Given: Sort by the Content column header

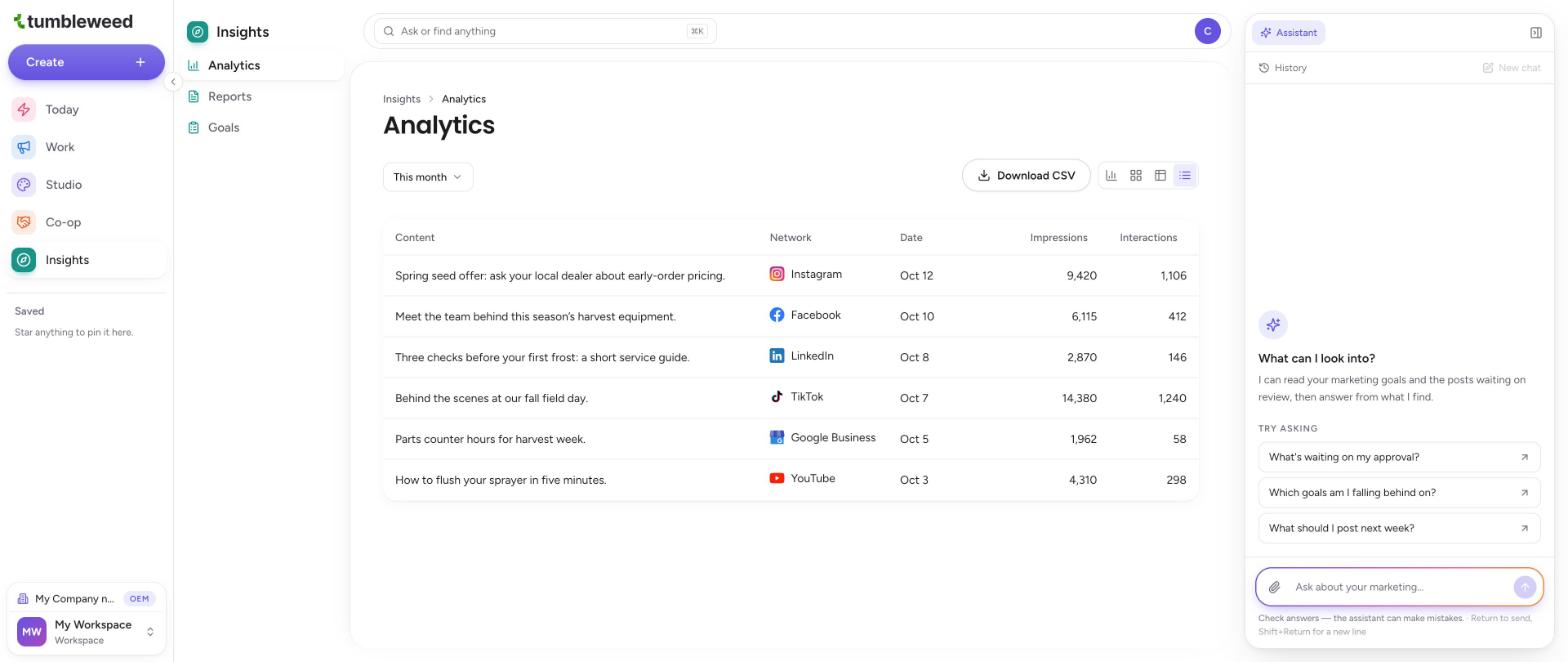Looking at the screenshot, I should click(415, 238).
